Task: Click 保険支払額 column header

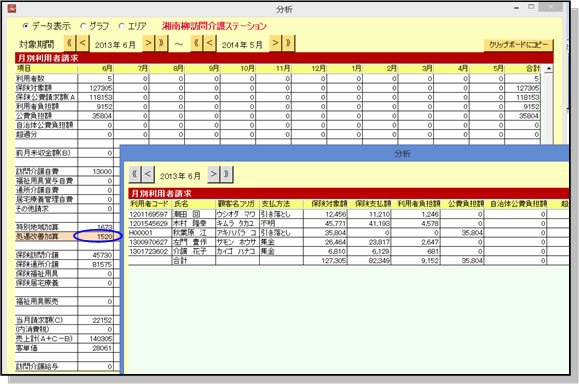Action: (369, 204)
